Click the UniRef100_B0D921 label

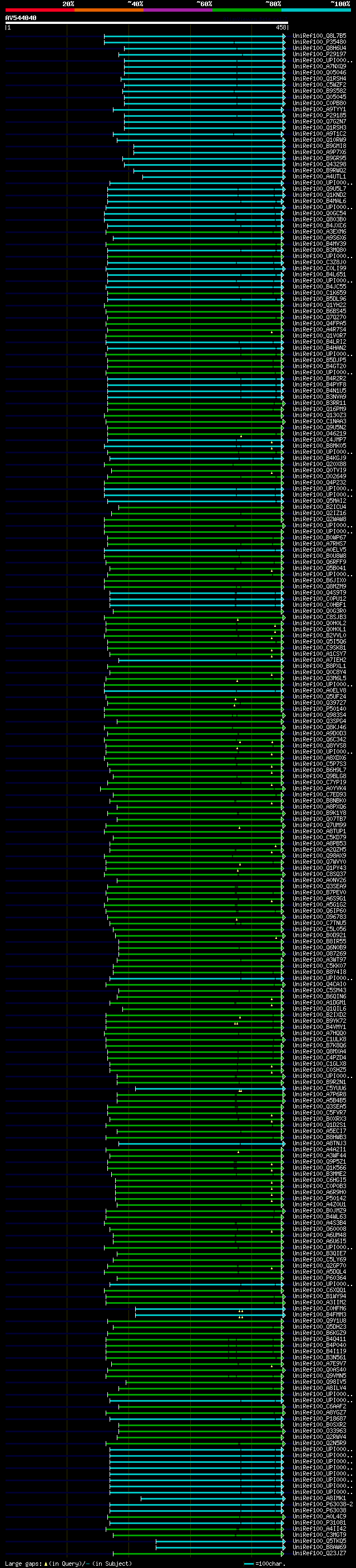point(319,936)
